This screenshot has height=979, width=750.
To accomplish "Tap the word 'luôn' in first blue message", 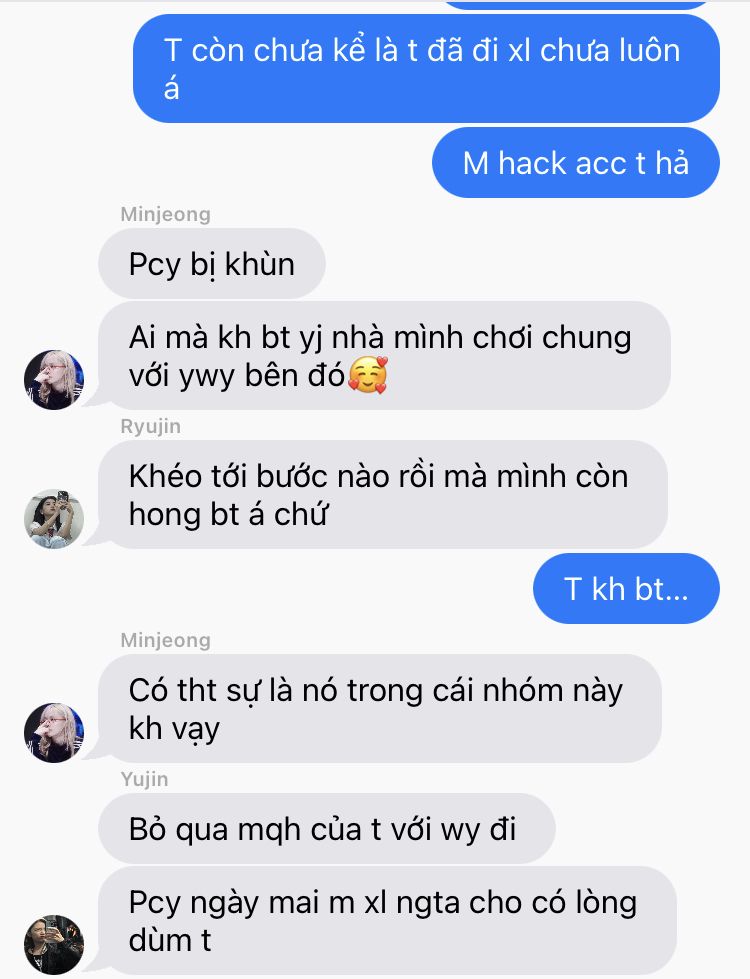I will tap(649, 50).
